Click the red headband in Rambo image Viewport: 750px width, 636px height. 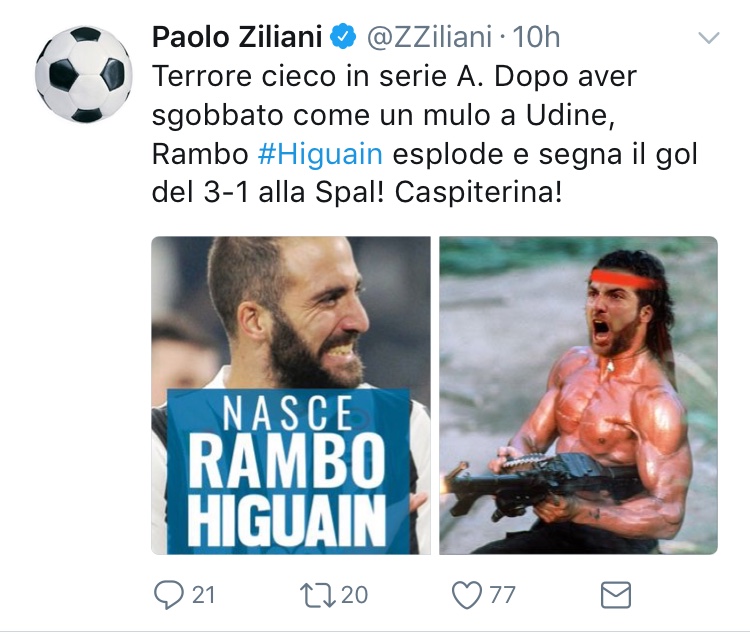point(623,279)
